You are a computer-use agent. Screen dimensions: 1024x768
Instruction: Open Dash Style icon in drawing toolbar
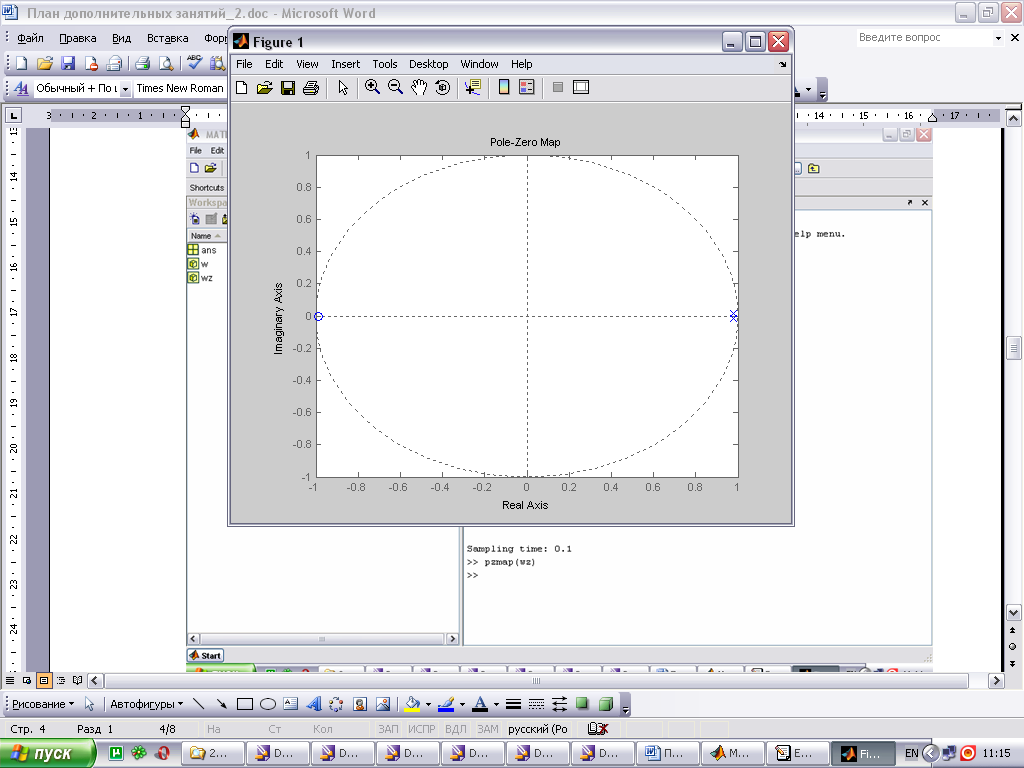pos(536,704)
